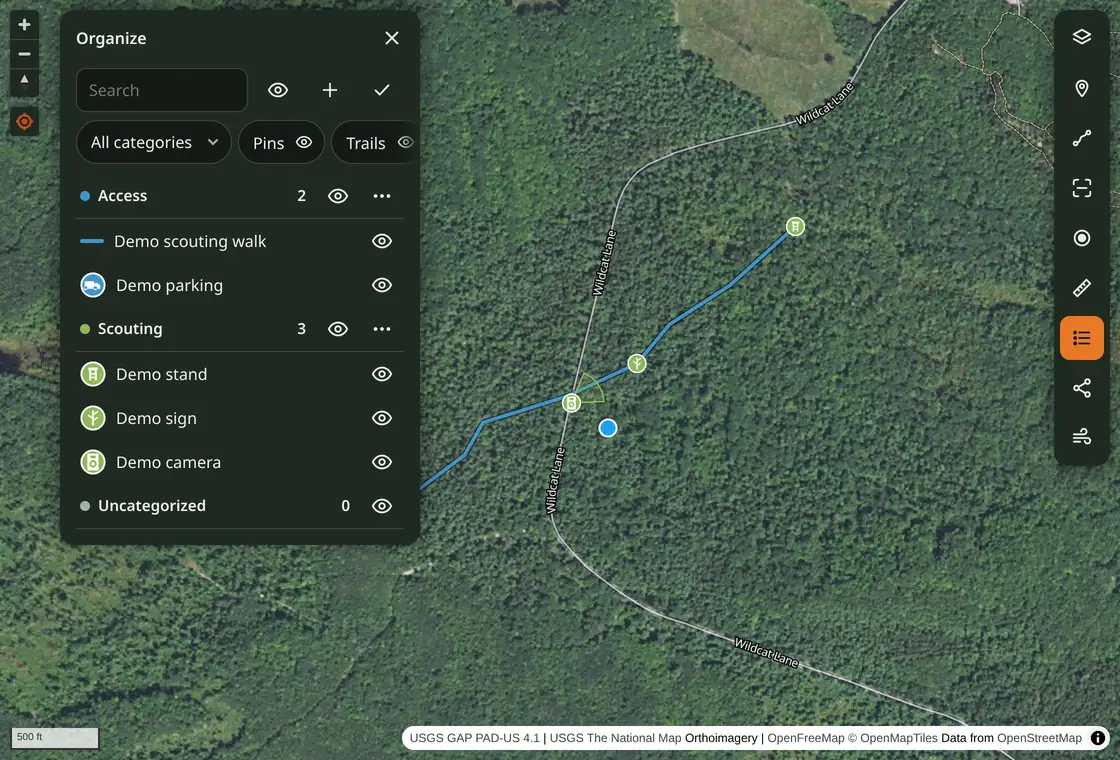Open the share tool
1120x760 pixels.
[x=1081, y=388]
